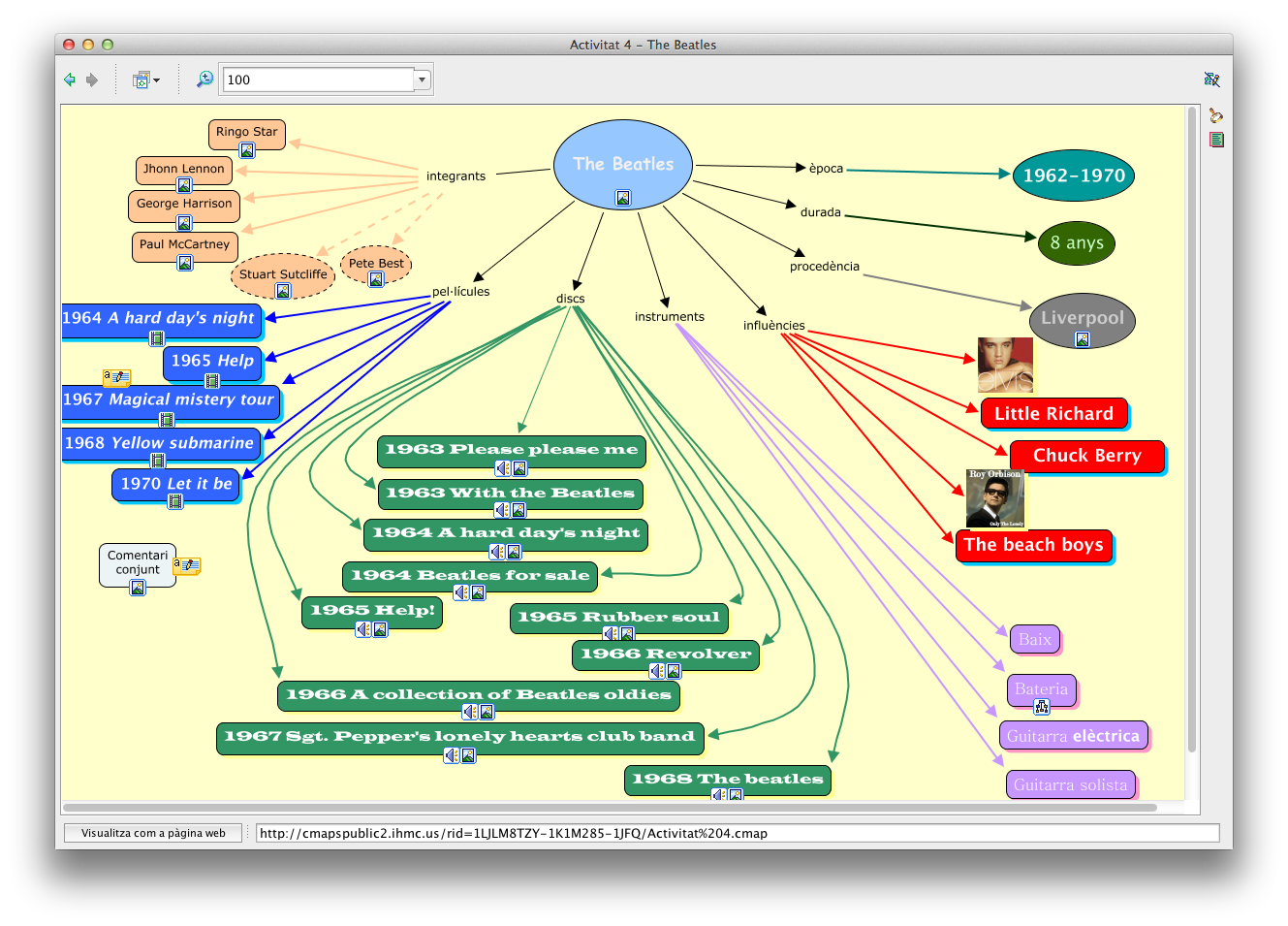1288x926 pixels.
Task: Open the green list view icon
Action: [1216, 140]
